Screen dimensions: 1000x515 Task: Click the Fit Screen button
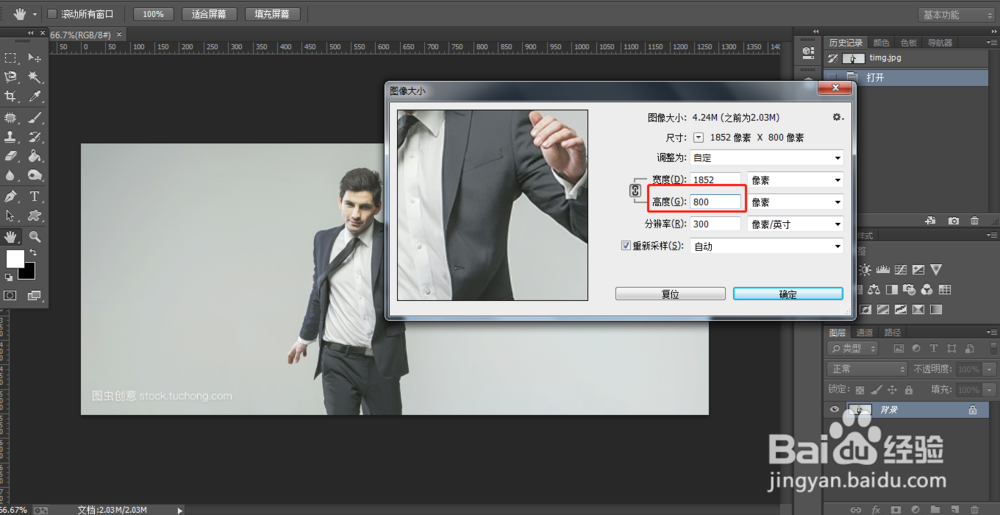coord(209,14)
